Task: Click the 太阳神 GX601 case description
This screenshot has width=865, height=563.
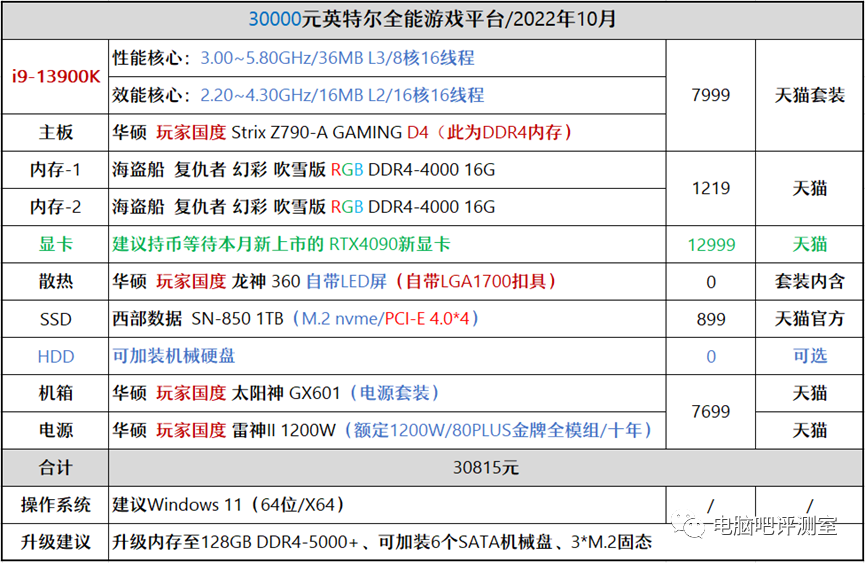Action: point(387,394)
